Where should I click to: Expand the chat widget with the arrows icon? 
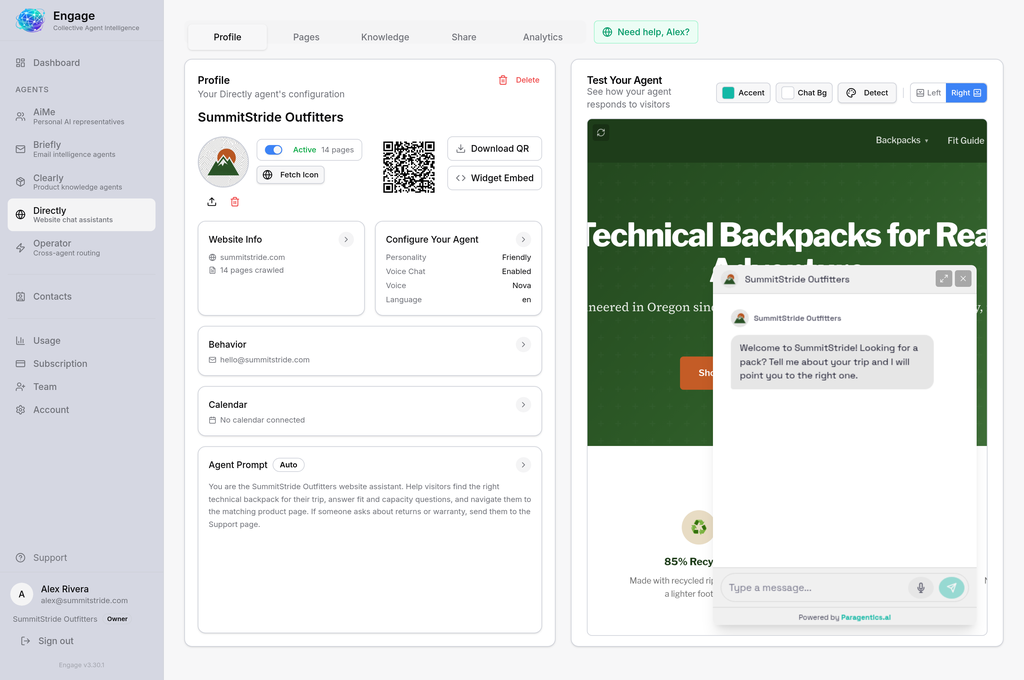click(x=944, y=279)
